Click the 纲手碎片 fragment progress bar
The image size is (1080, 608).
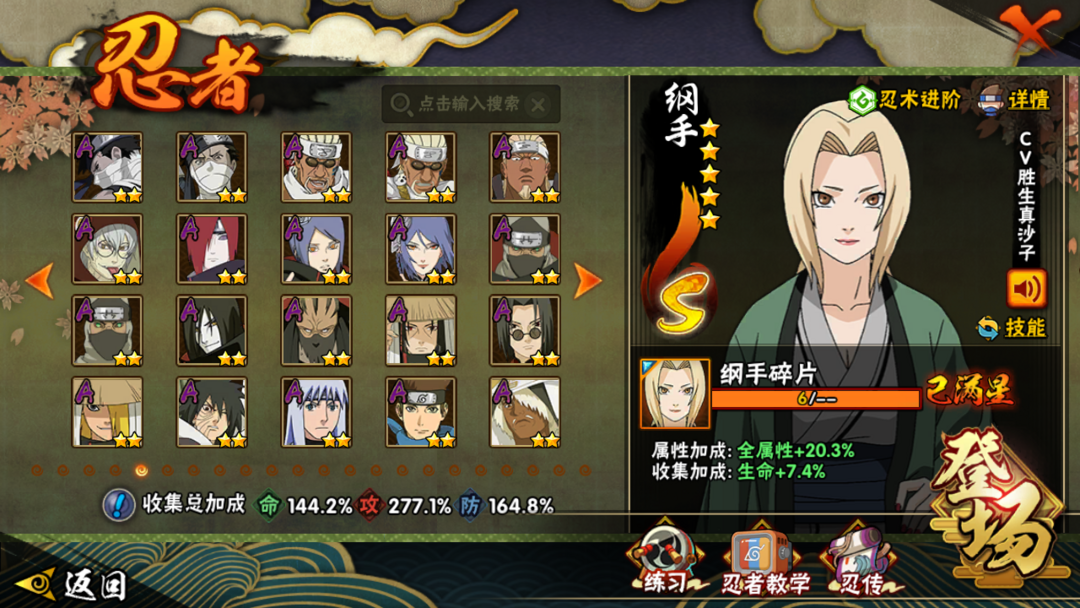tap(816, 399)
